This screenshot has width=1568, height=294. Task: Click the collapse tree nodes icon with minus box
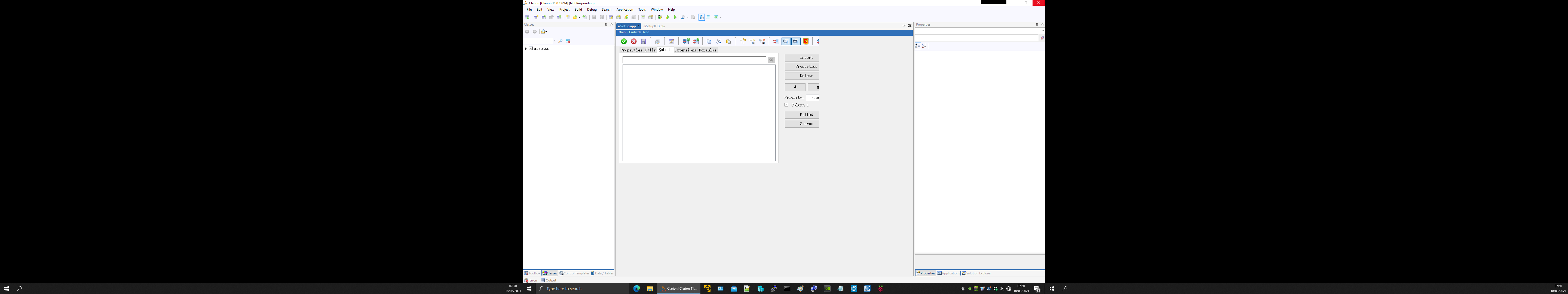(753, 41)
